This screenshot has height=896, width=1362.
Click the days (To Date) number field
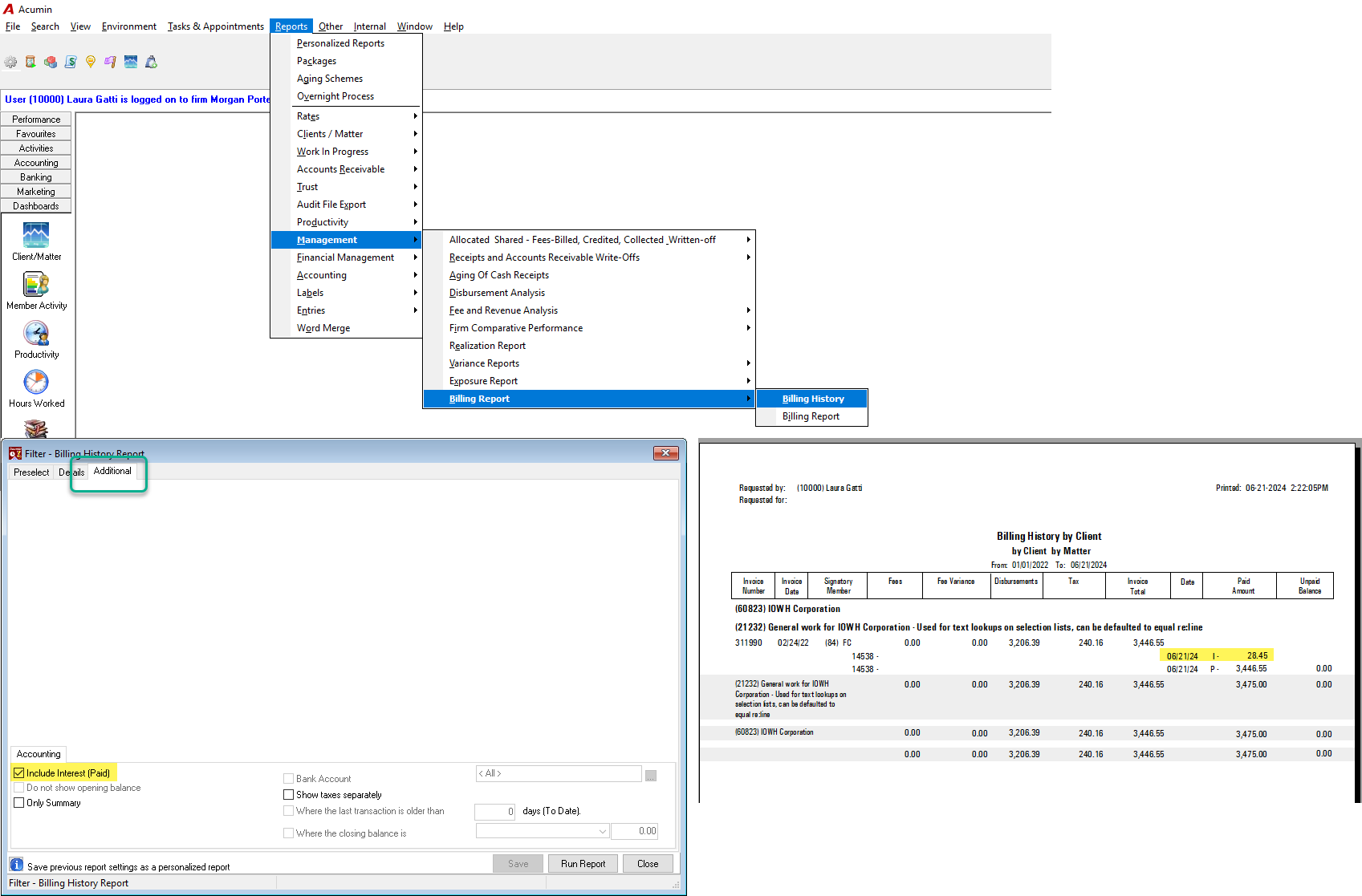click(x=494, y=812)
